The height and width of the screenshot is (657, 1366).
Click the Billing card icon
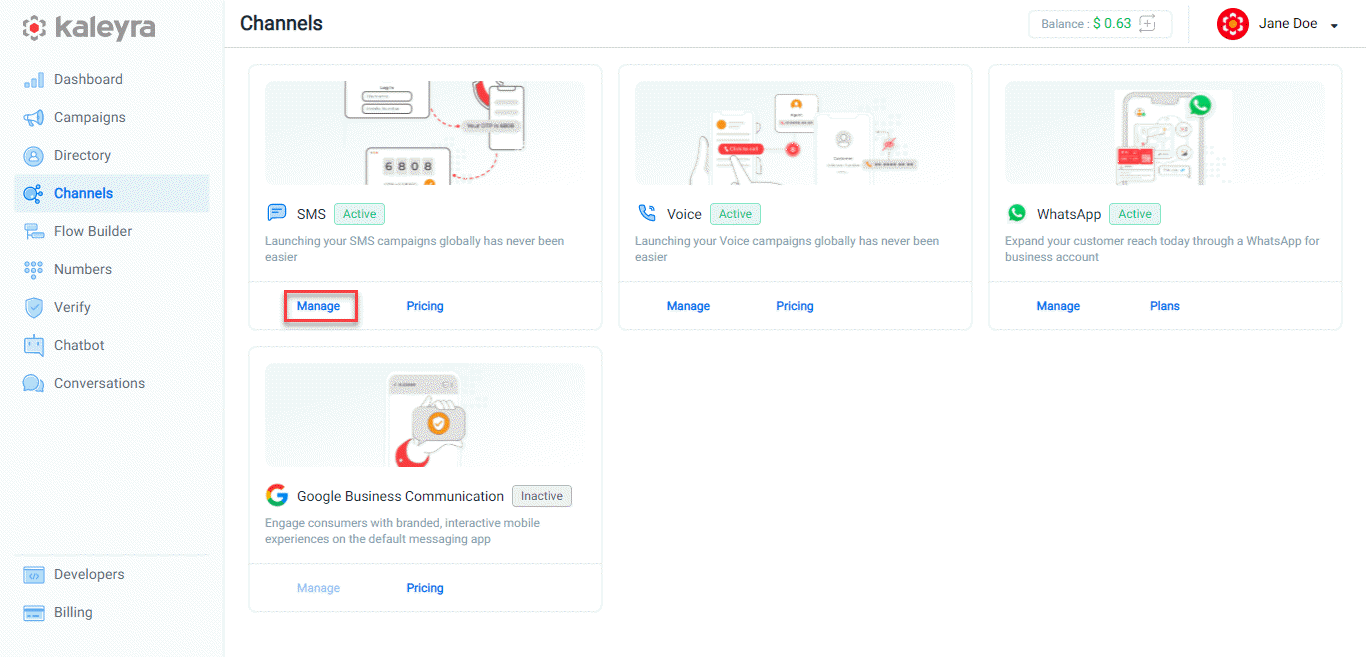pyautogui.click(x=34, y=613)
